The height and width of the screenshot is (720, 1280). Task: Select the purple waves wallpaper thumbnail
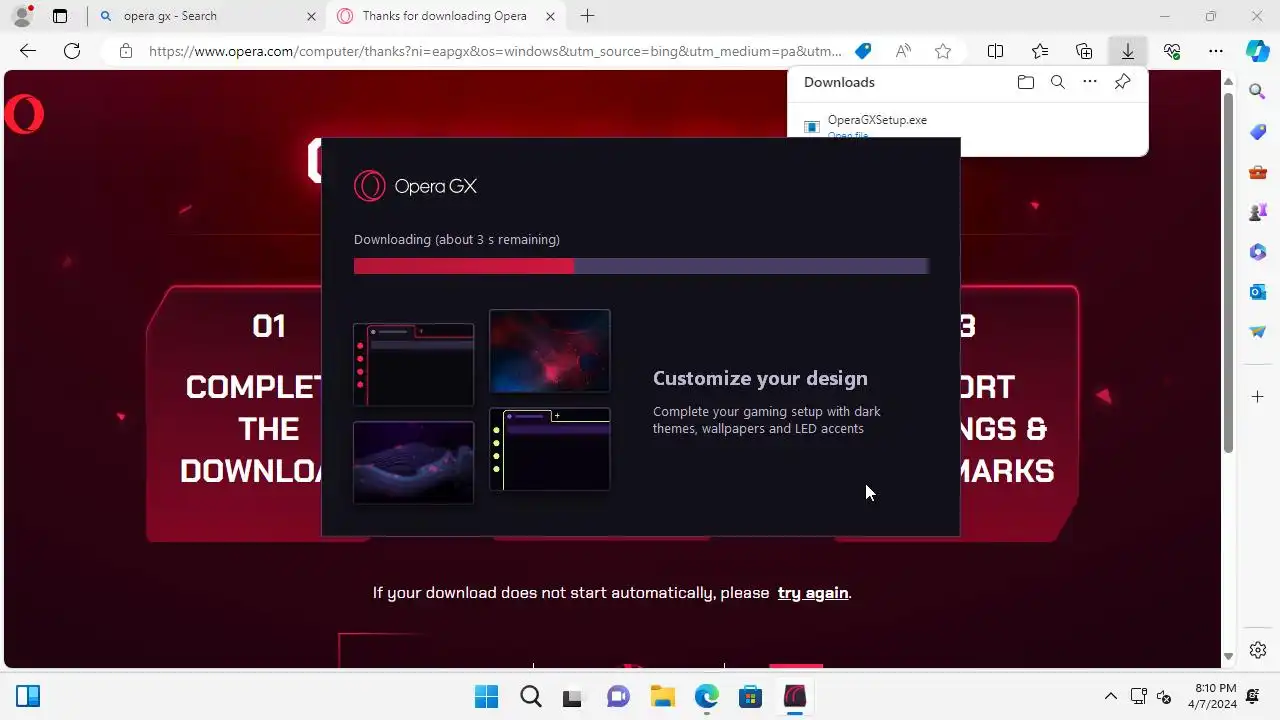(413, 462)
